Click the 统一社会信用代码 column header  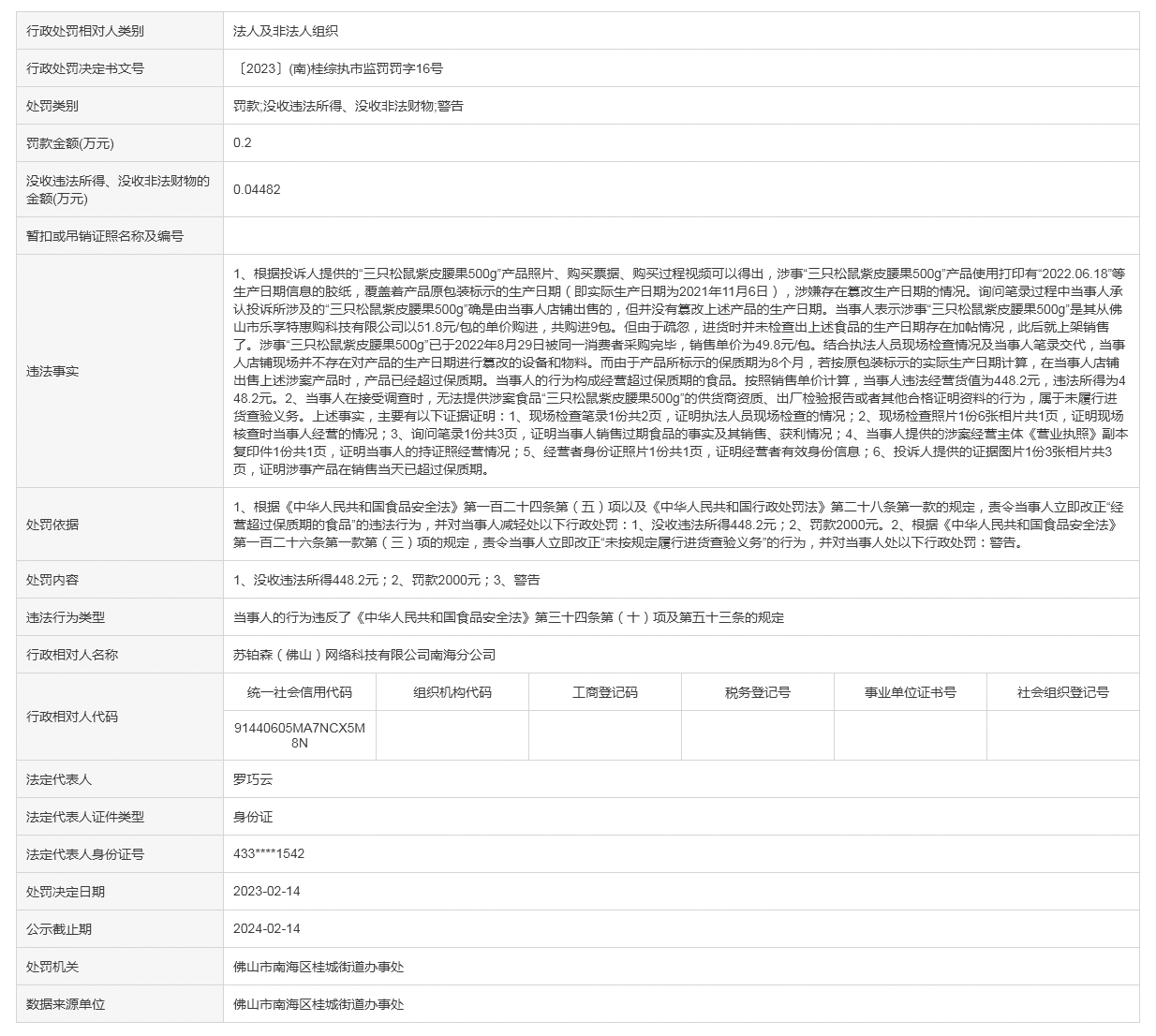coord(300,692)
